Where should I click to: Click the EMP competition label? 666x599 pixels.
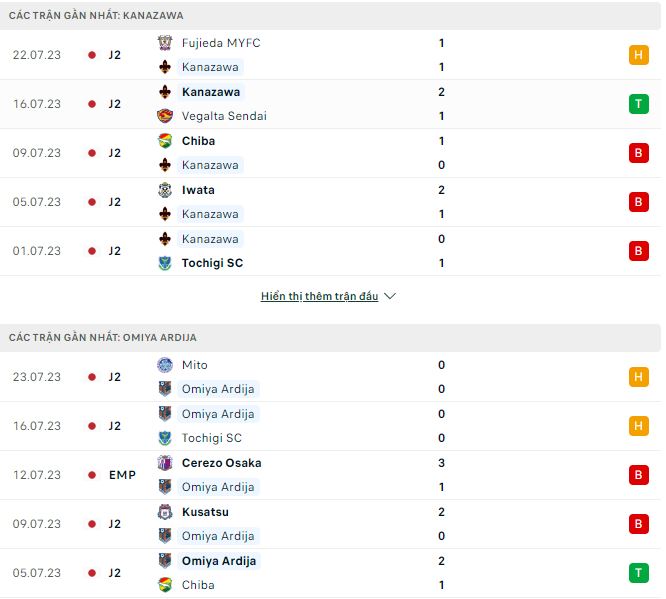coord(122,475)
